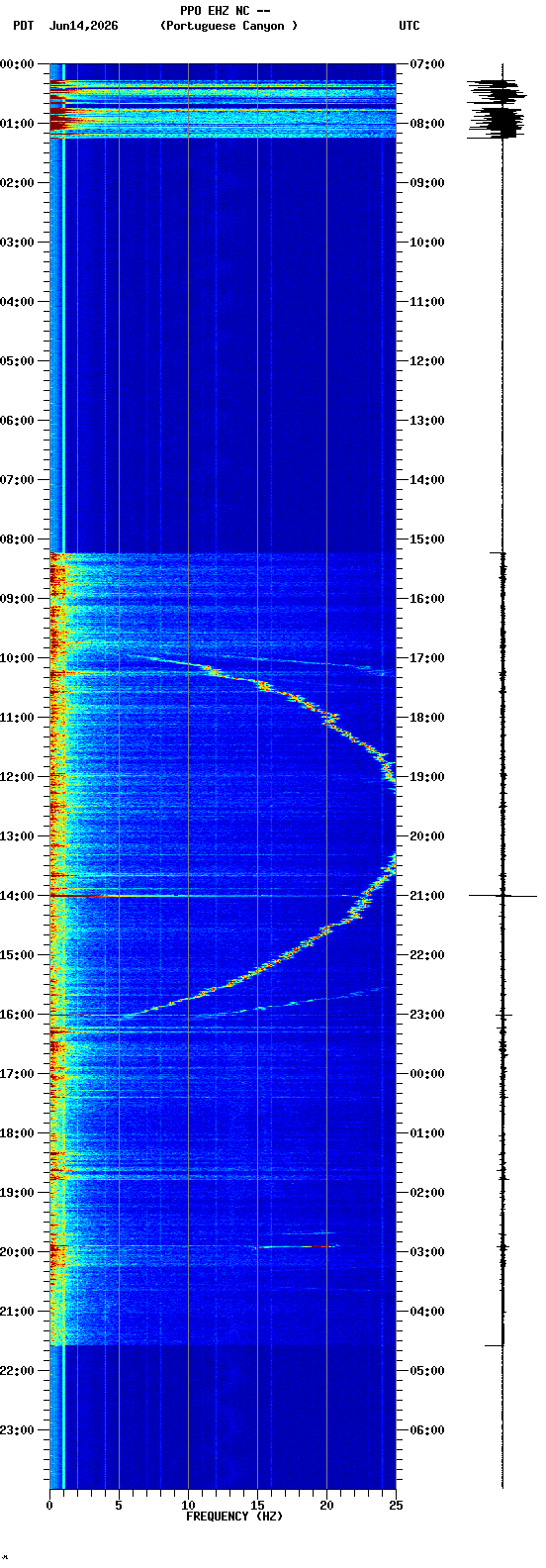The height and width of the screenshot is (1568, 546).
Task: Click the PDT time label '08:00'
Action: click(x=17, y=539)
